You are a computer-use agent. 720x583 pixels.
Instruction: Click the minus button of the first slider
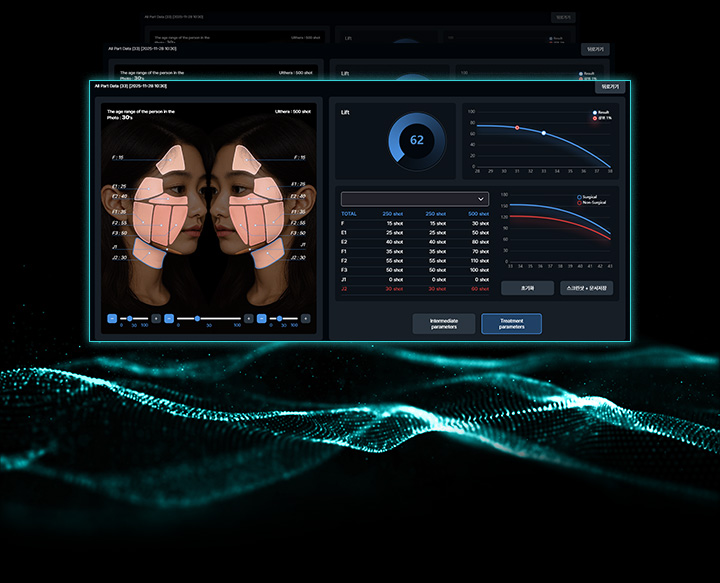tap(112, 318)
